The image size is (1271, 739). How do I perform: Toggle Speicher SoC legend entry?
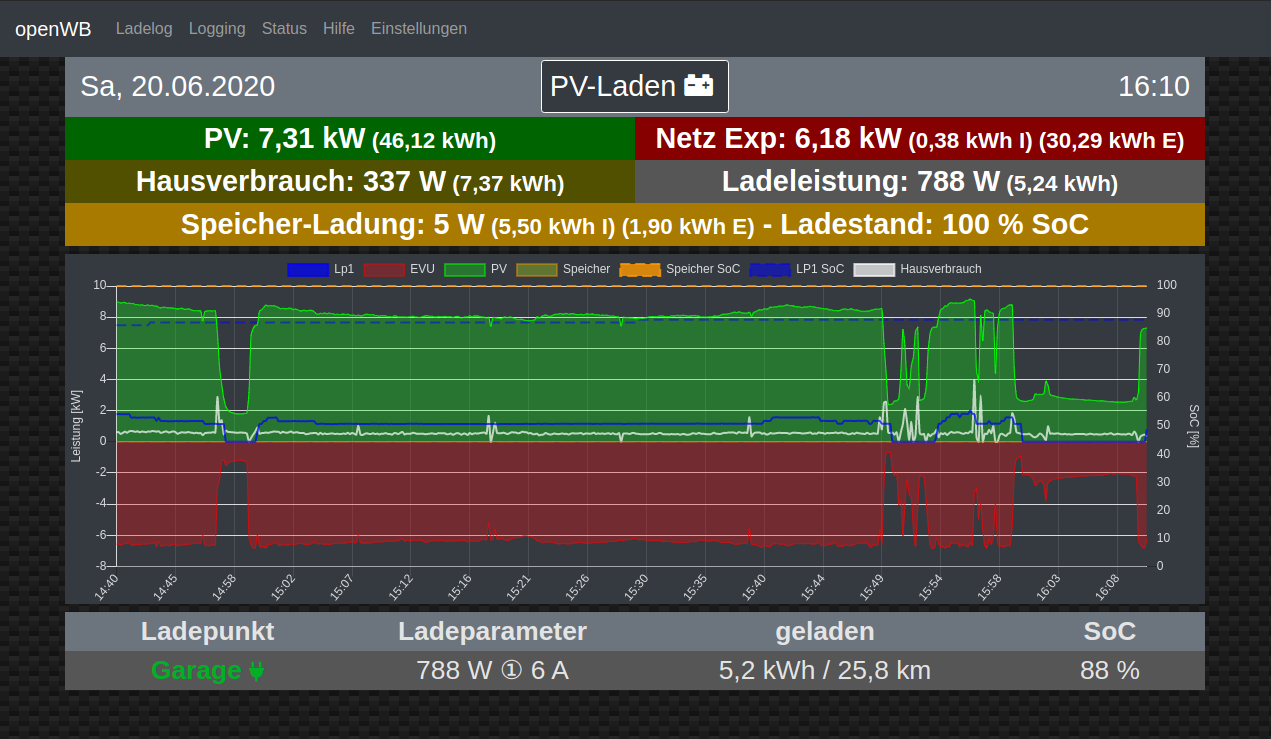click(x=680, y=269)
